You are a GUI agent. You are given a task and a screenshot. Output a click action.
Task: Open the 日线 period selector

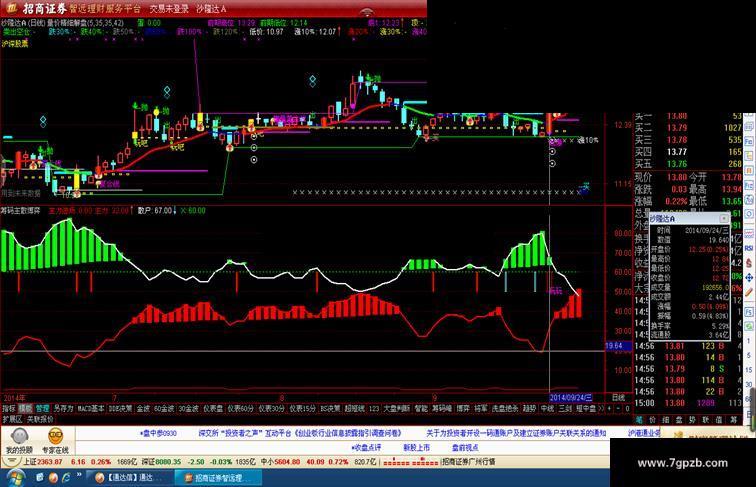tap(619, 398)
